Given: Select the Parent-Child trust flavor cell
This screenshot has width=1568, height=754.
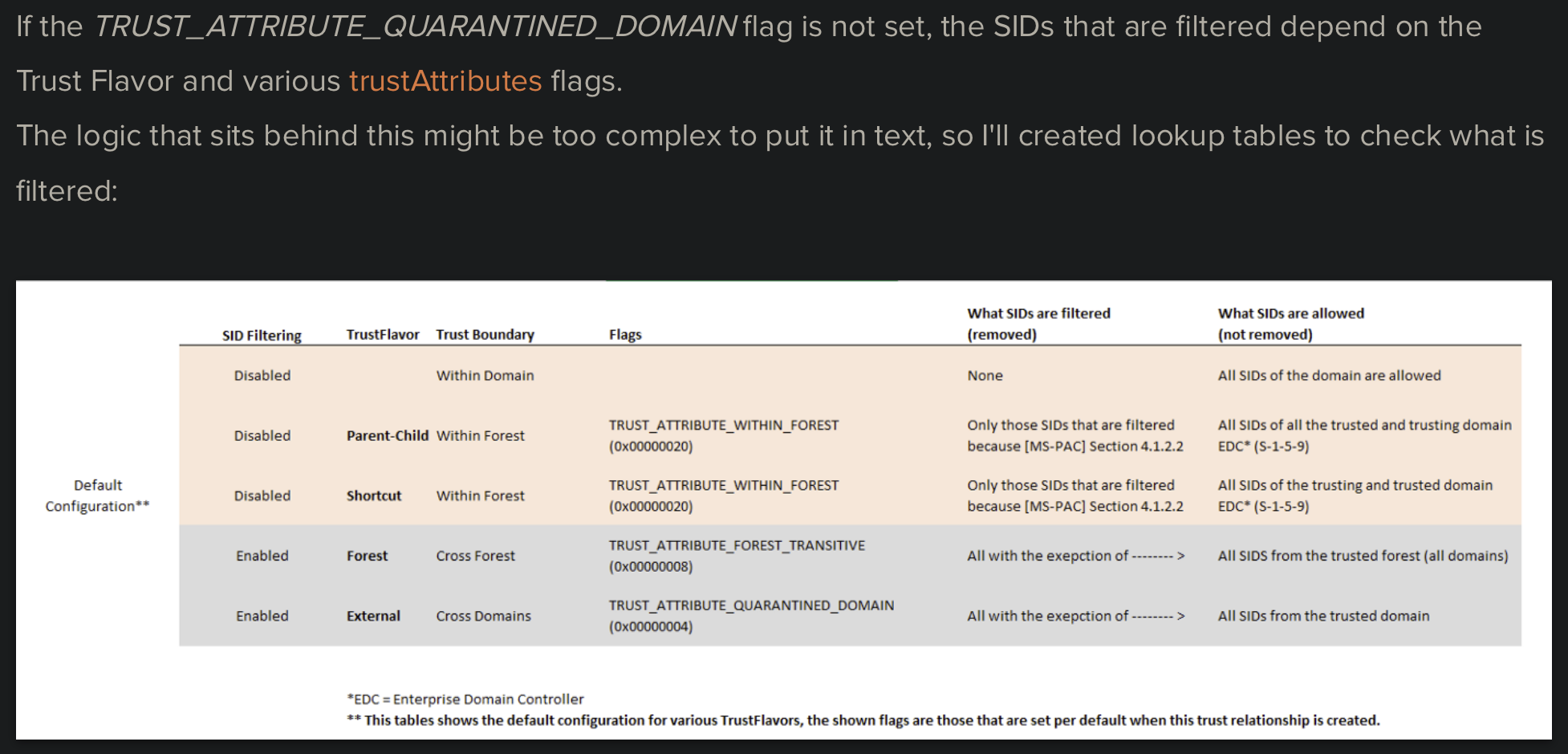Looking at the screenshot, I should pos(387,435).
